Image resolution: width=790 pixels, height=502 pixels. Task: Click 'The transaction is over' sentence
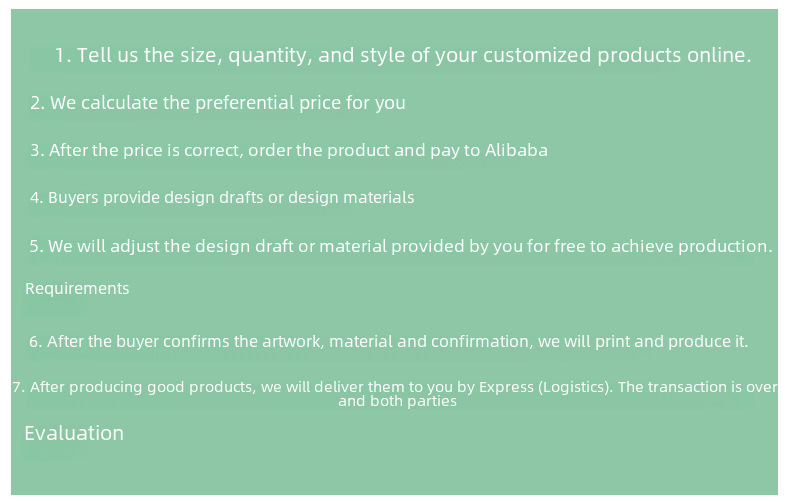point(697,387)
